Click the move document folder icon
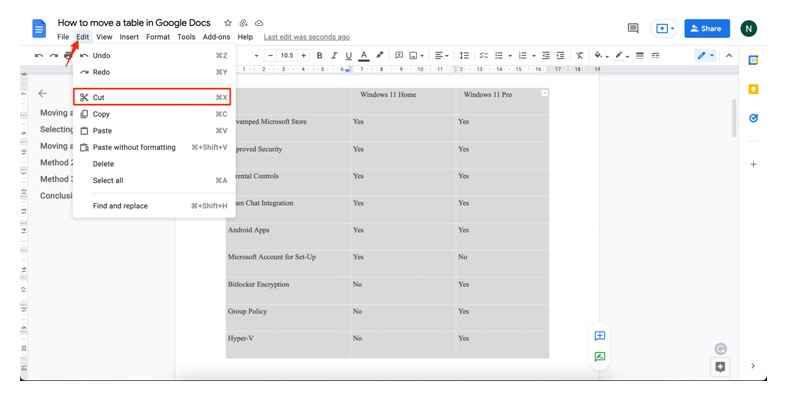This screenshot has width=786, height=397. [x=244, y=23]
